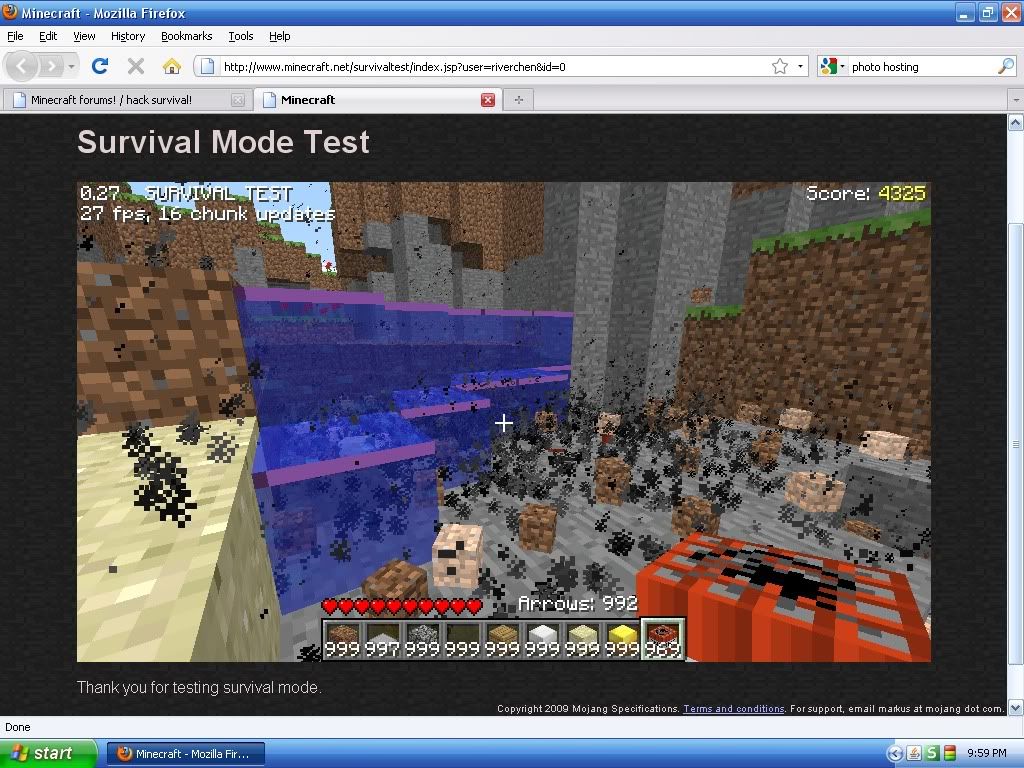The height and width of the screenshot is (768, 1024).
Task: Go to the home page icon
Action: click(172, 66)
